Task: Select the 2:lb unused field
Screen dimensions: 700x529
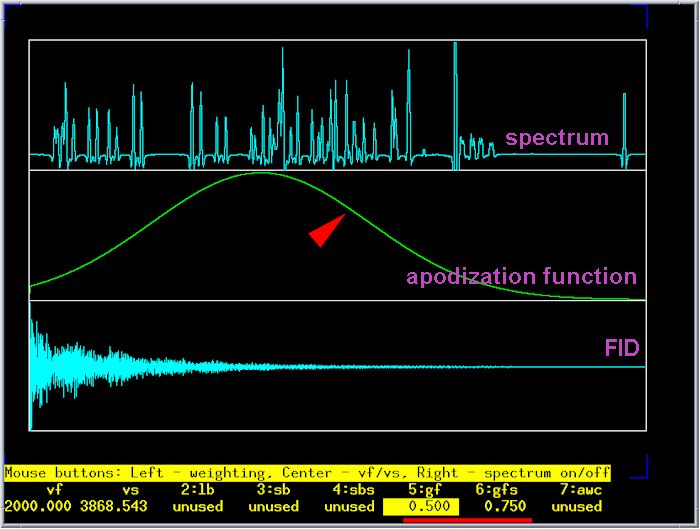Action: click(197, 507)
